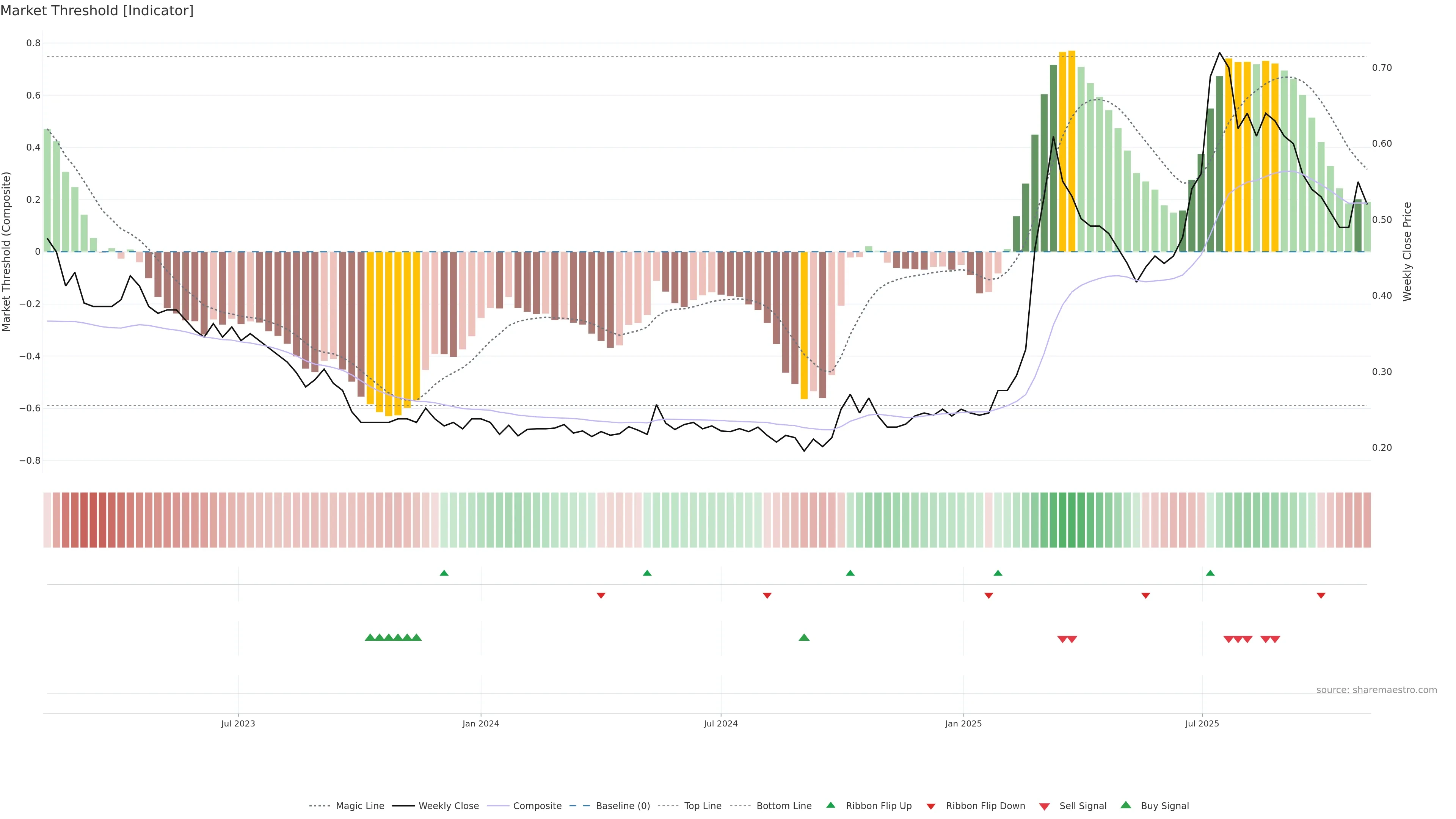The width and height of the screenshot is (1456, 819).
Task: Click the Baseline (0) legend item
Action: click(622, 805)
